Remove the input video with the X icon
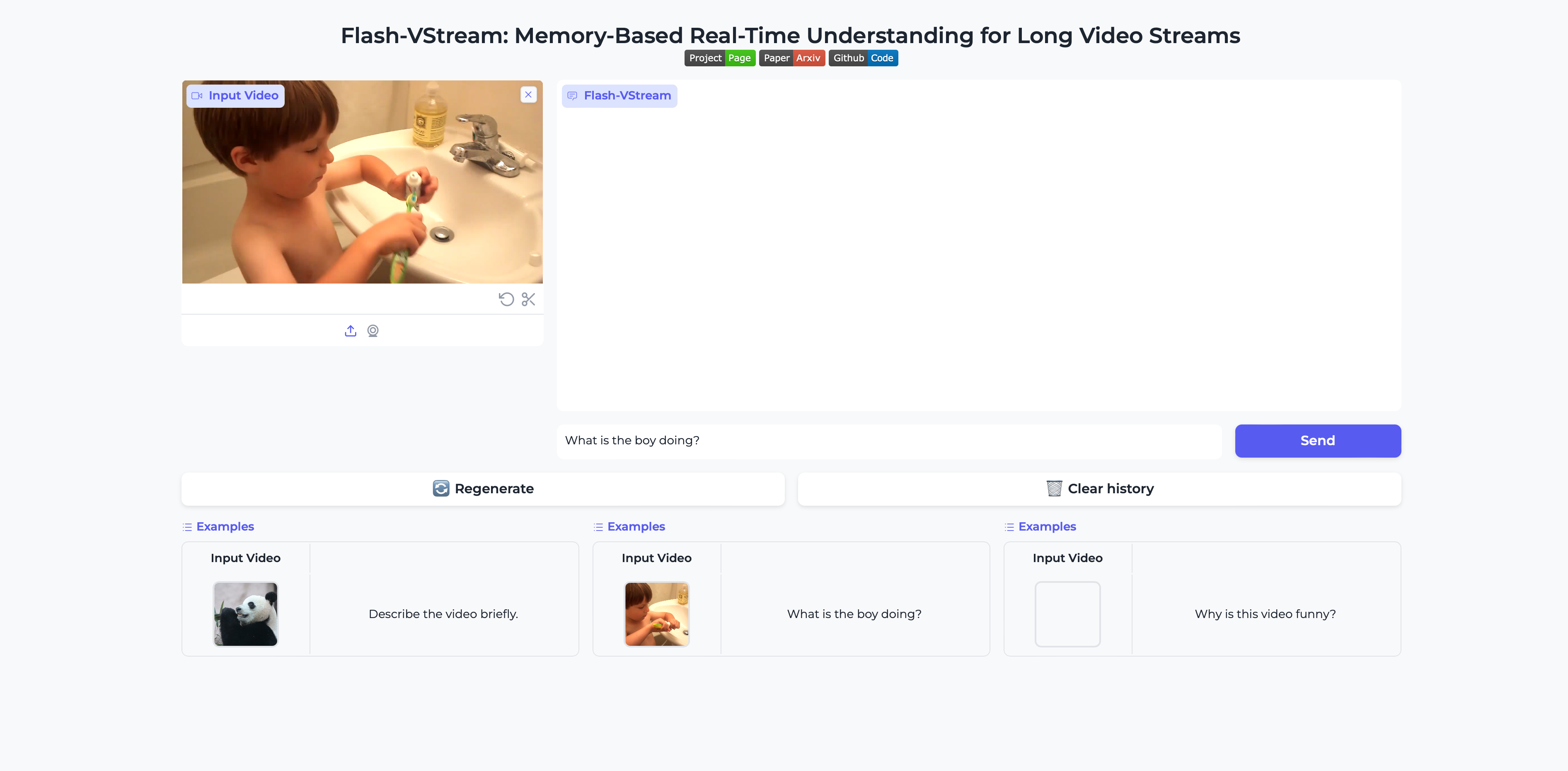This screenshot has height=771, width=1568. [x=528, y=95]
